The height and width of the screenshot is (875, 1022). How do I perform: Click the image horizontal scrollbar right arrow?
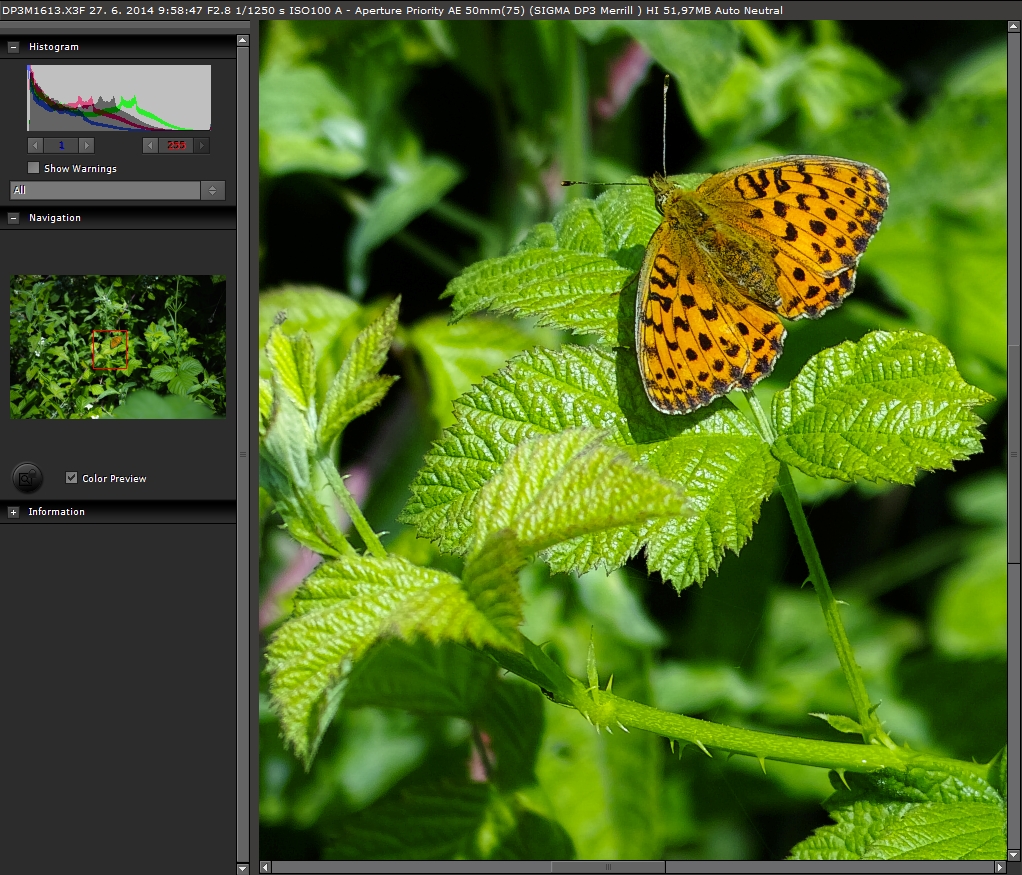click(1000, 867)
